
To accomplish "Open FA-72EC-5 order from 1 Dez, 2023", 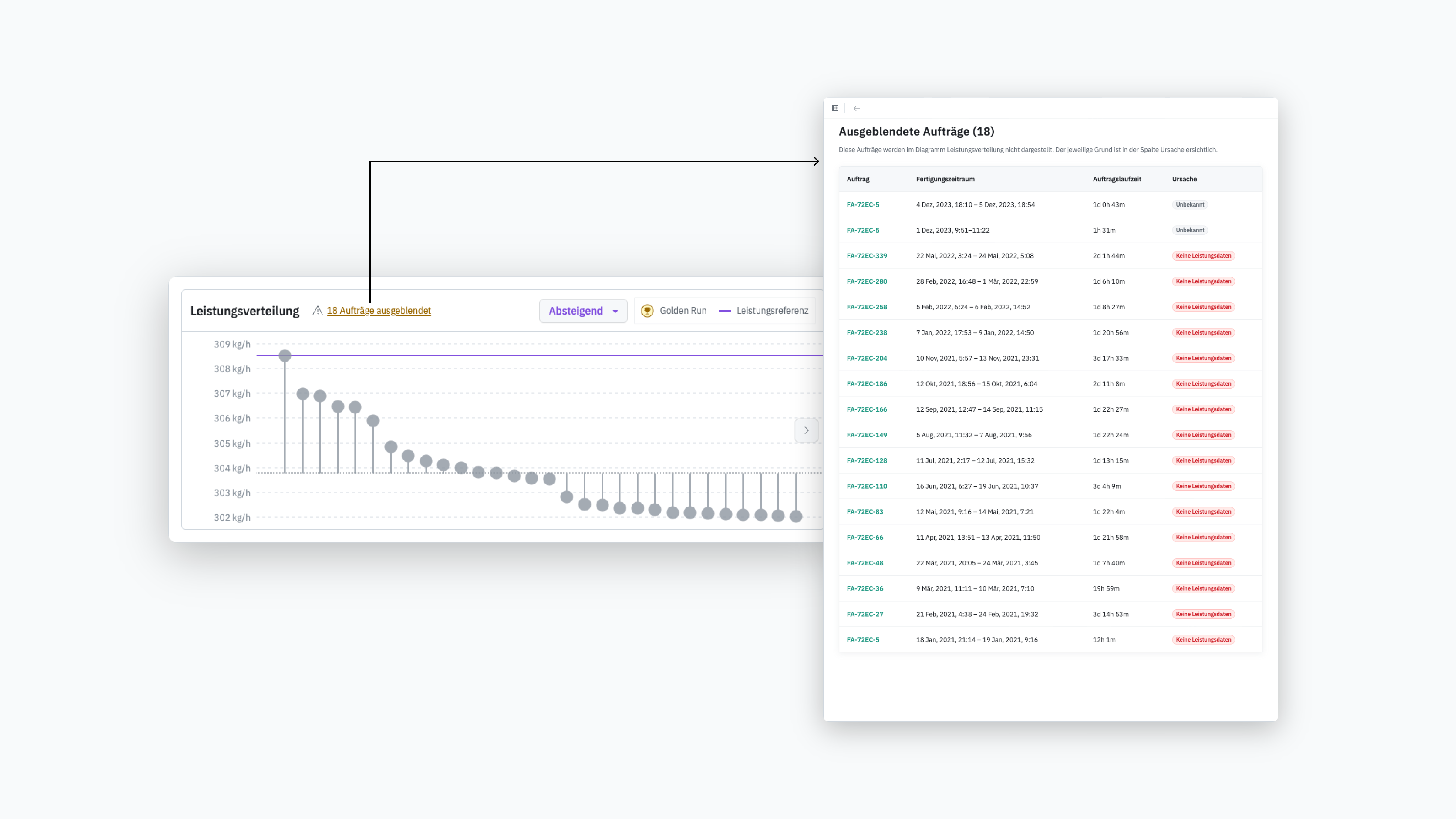I will pos(863,231).
